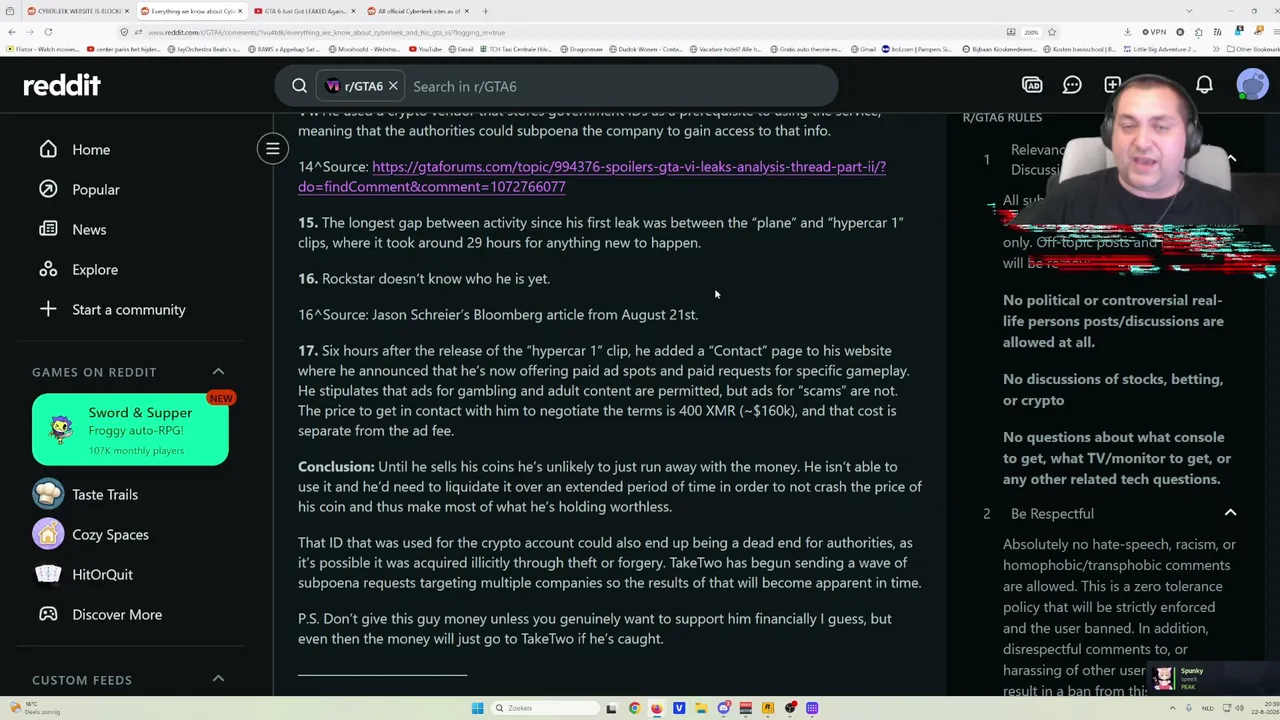Click the Cozy Spaces game icon
Image resolution: width=1280 pixels, height=720 pixels.
pyautogui.click(x=48, y=534)
